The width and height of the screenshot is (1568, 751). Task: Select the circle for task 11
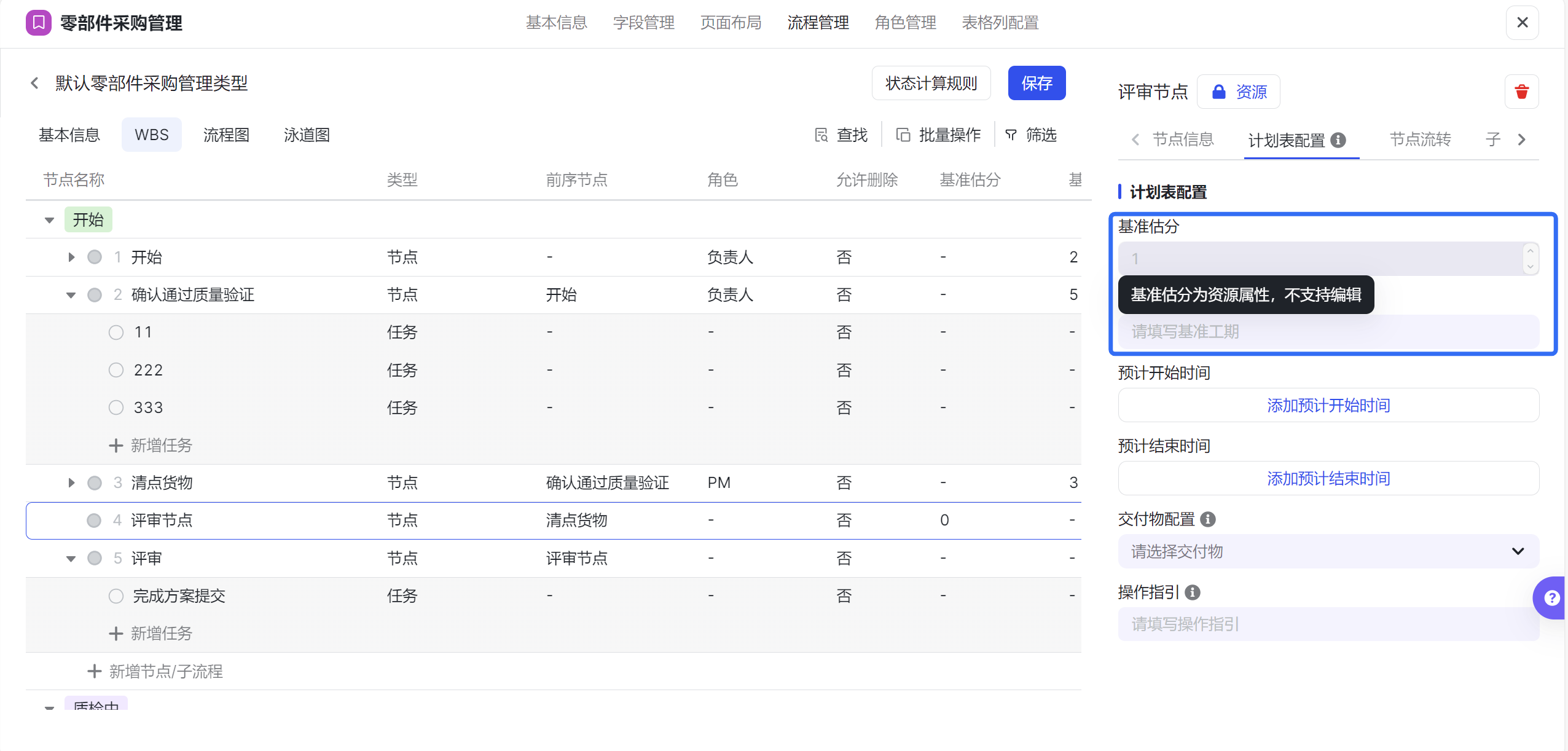[116, 332]
